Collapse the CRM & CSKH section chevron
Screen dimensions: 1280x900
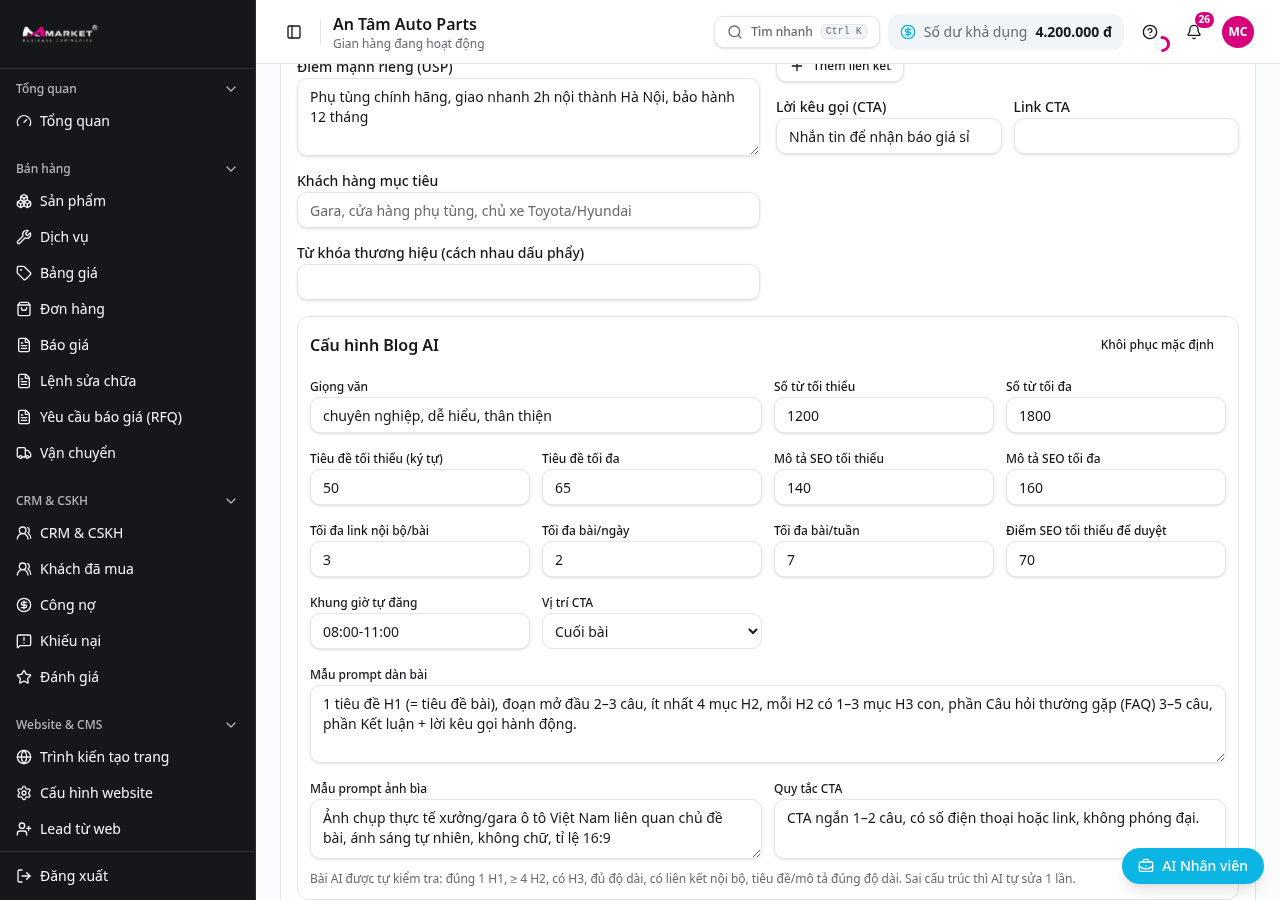point(231,501)
